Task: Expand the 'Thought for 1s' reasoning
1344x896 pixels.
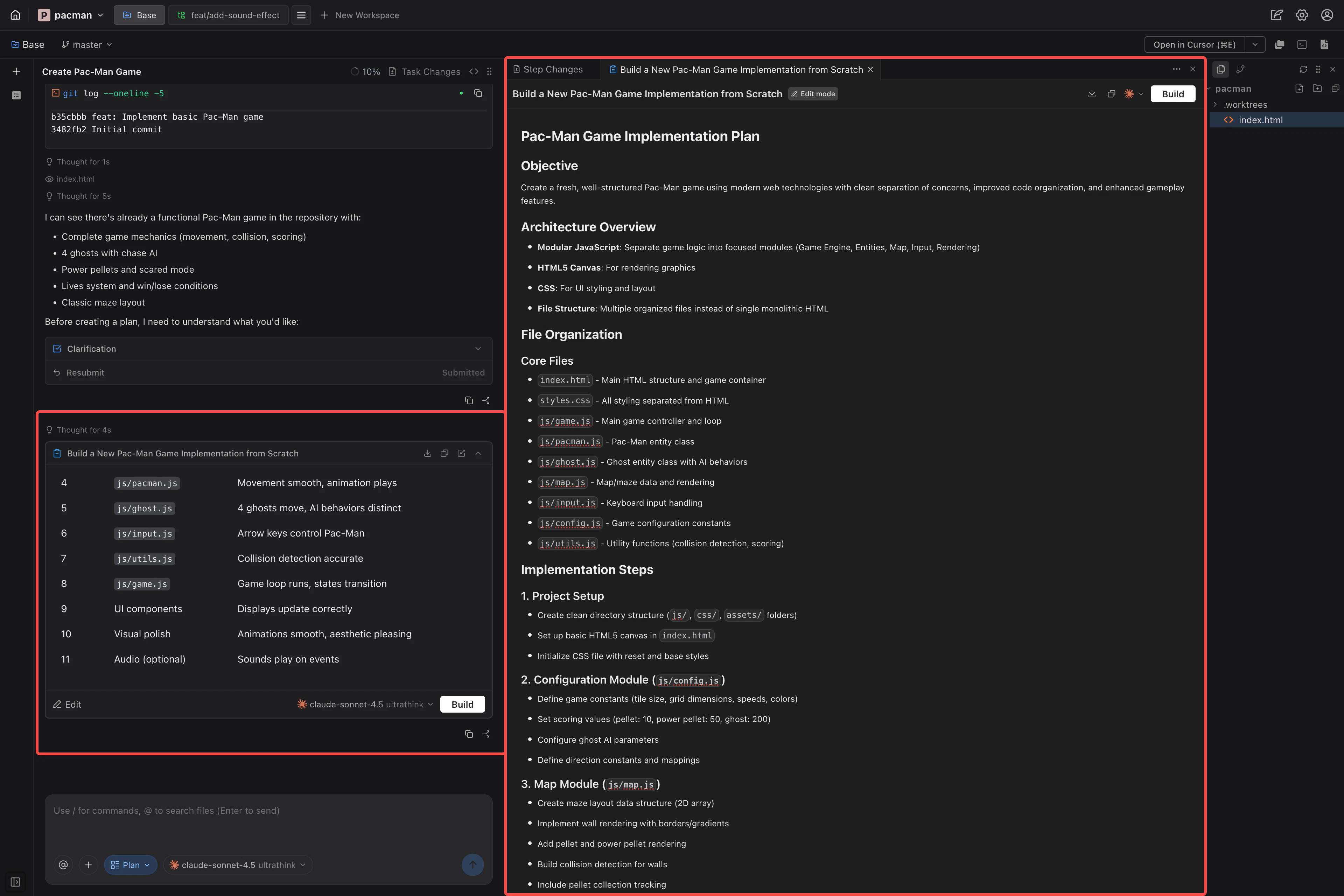Action: (x=78, y=162)
